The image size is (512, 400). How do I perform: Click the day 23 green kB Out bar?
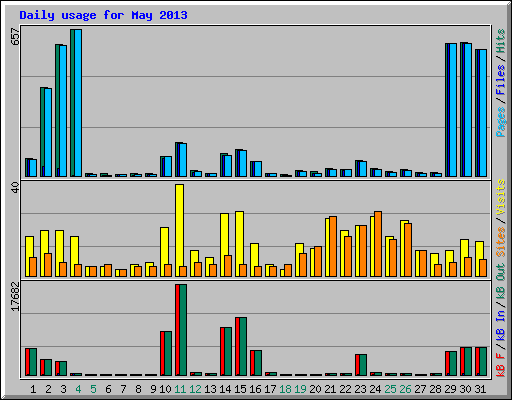point(363,365)
